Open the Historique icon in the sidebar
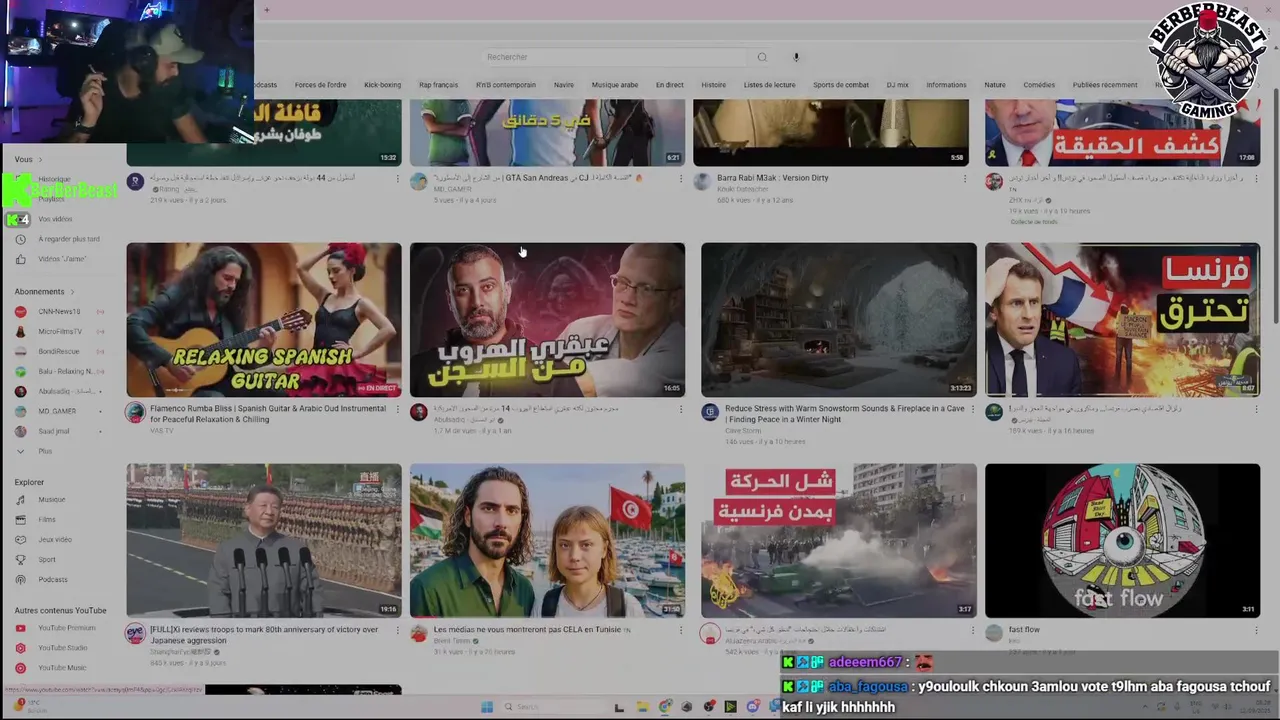The height and width of the screenshot is (720, 1280). pos(20,179)
